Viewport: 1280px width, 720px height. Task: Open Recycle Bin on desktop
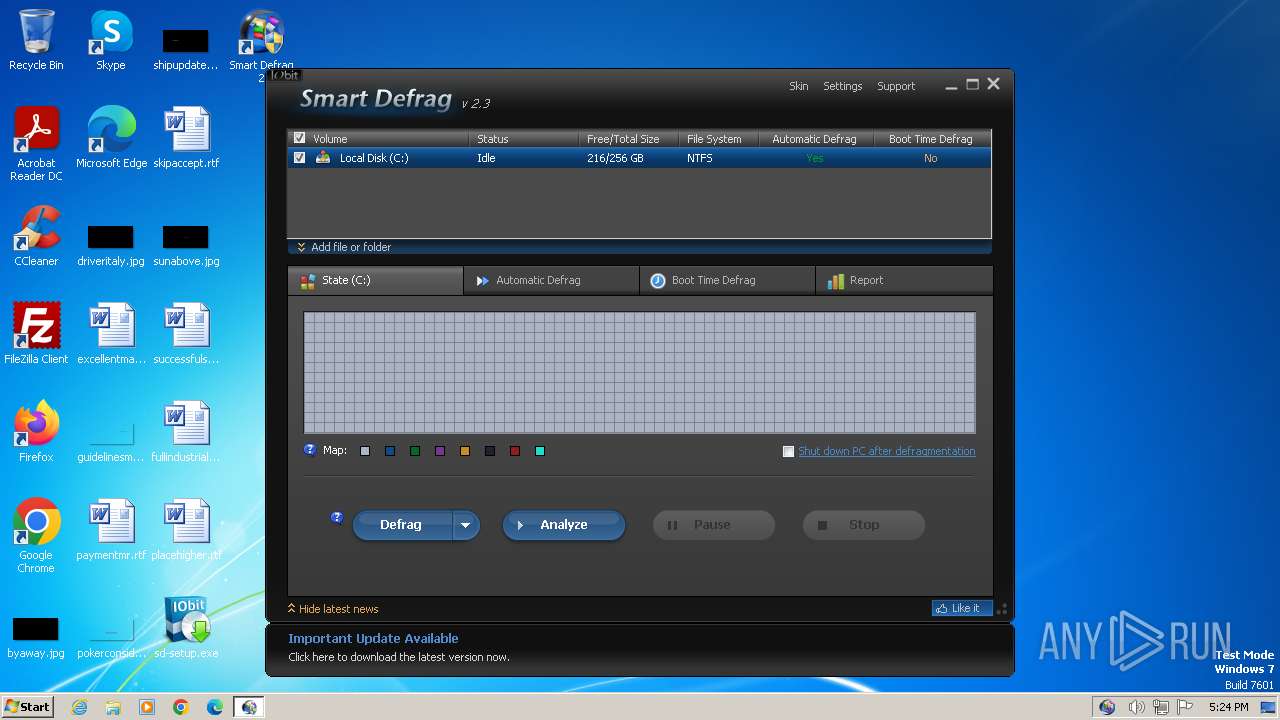(36, 40)
